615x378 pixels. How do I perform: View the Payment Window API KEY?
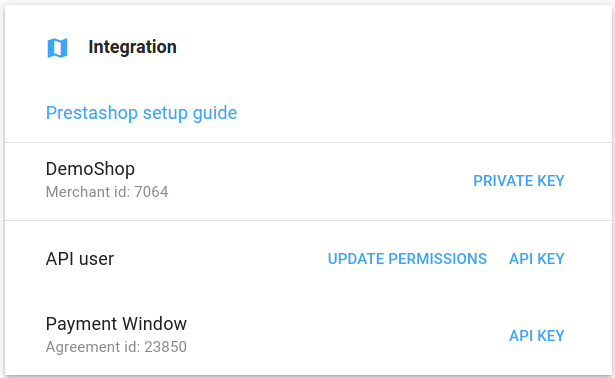537,336
